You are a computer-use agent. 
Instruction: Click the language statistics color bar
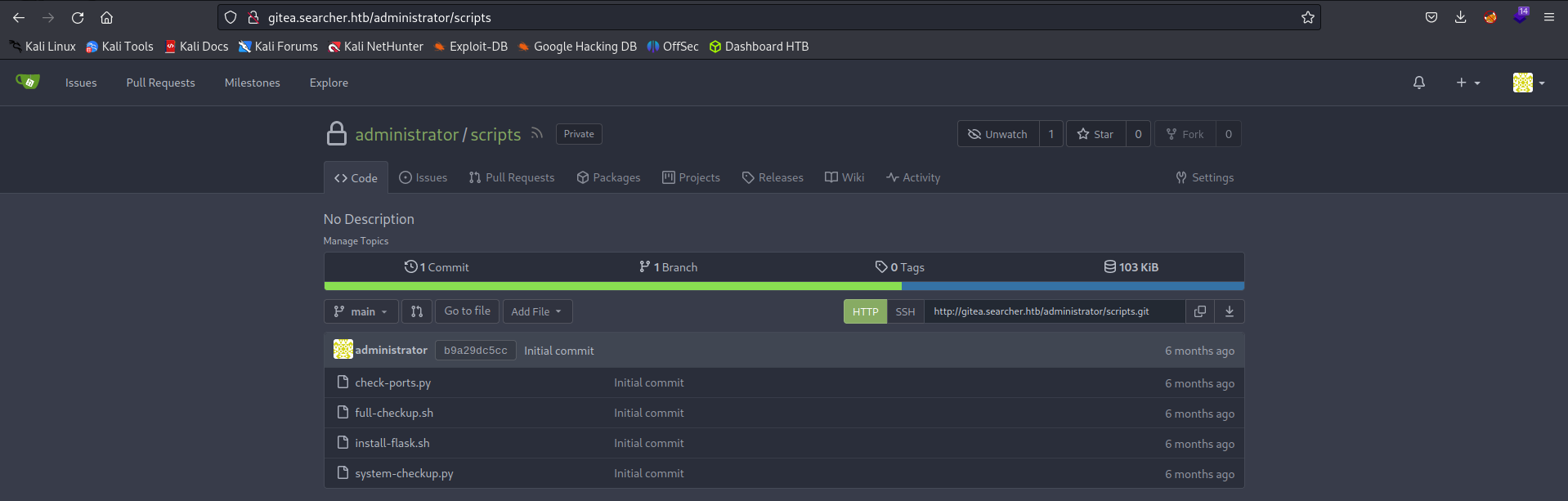(x=783, y=286)
